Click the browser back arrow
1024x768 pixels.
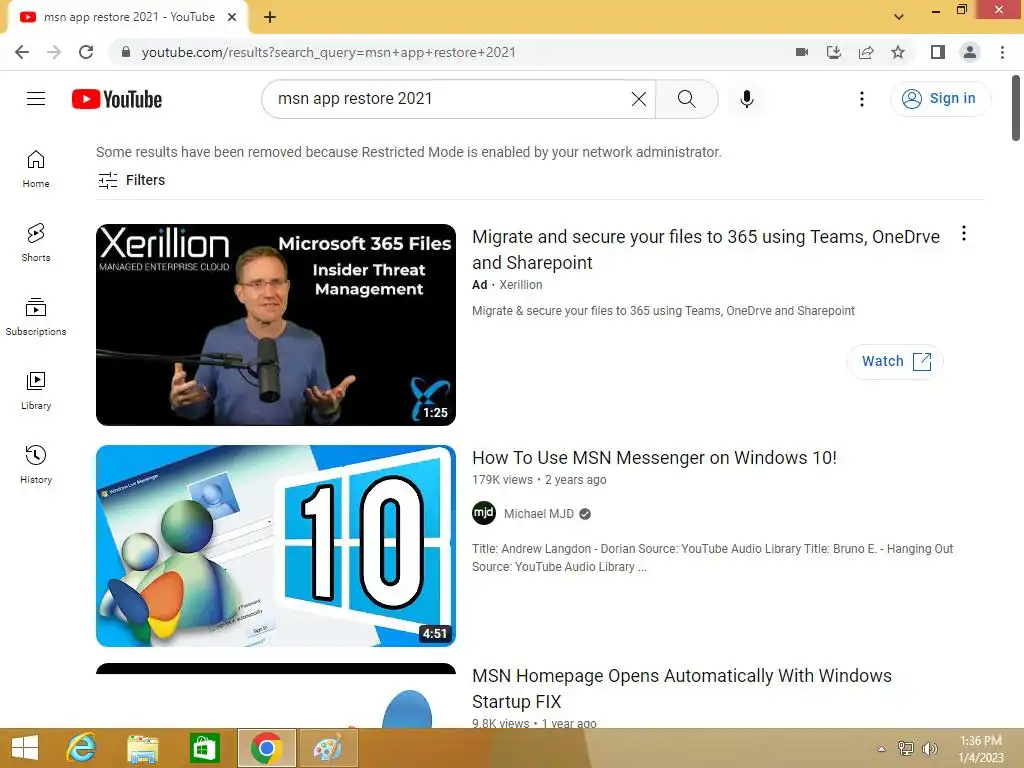tap(22, 52)
